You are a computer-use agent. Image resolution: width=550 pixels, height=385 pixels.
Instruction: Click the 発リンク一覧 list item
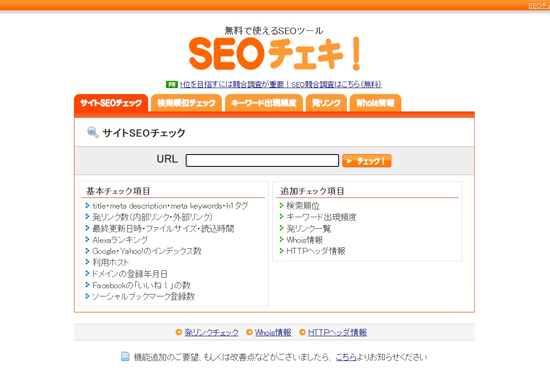click(309, 229)
